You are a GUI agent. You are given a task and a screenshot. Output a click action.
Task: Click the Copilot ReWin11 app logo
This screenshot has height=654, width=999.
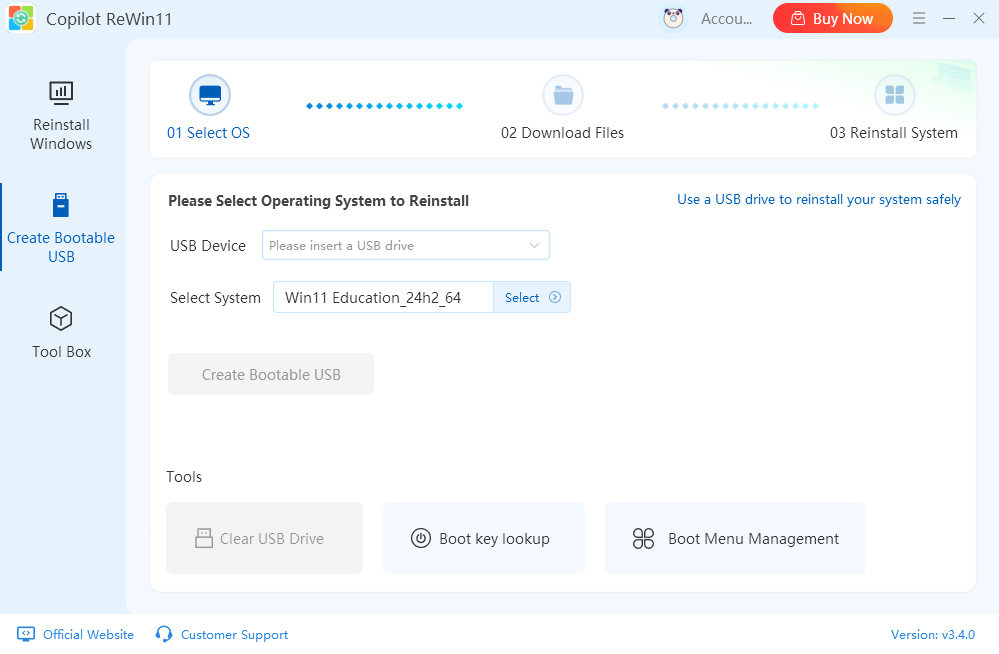21,19
